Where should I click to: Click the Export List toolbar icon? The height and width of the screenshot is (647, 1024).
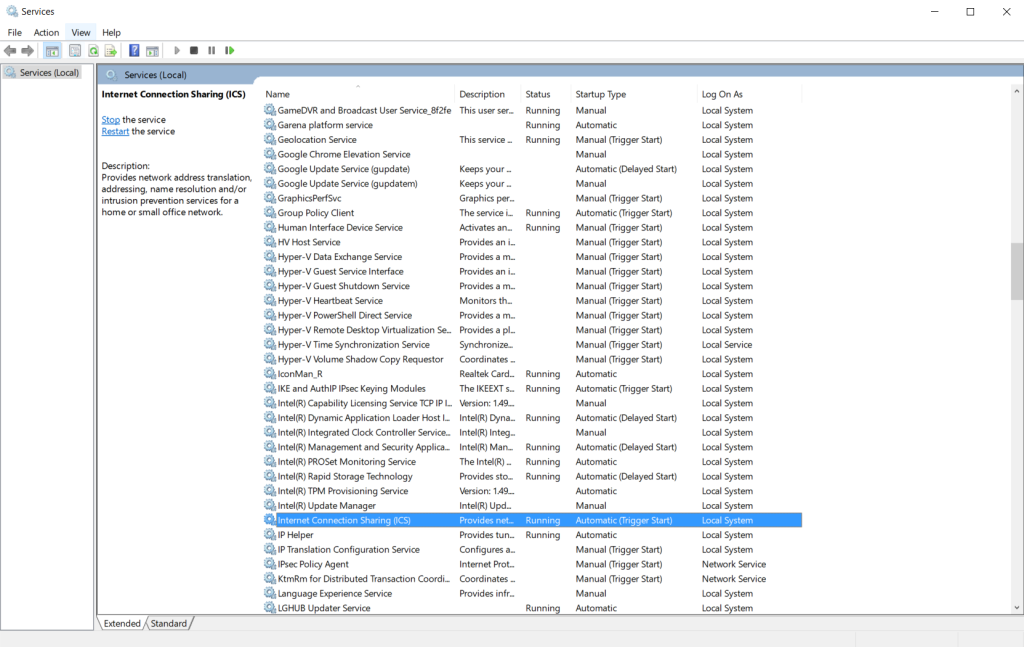coord(111,50)
